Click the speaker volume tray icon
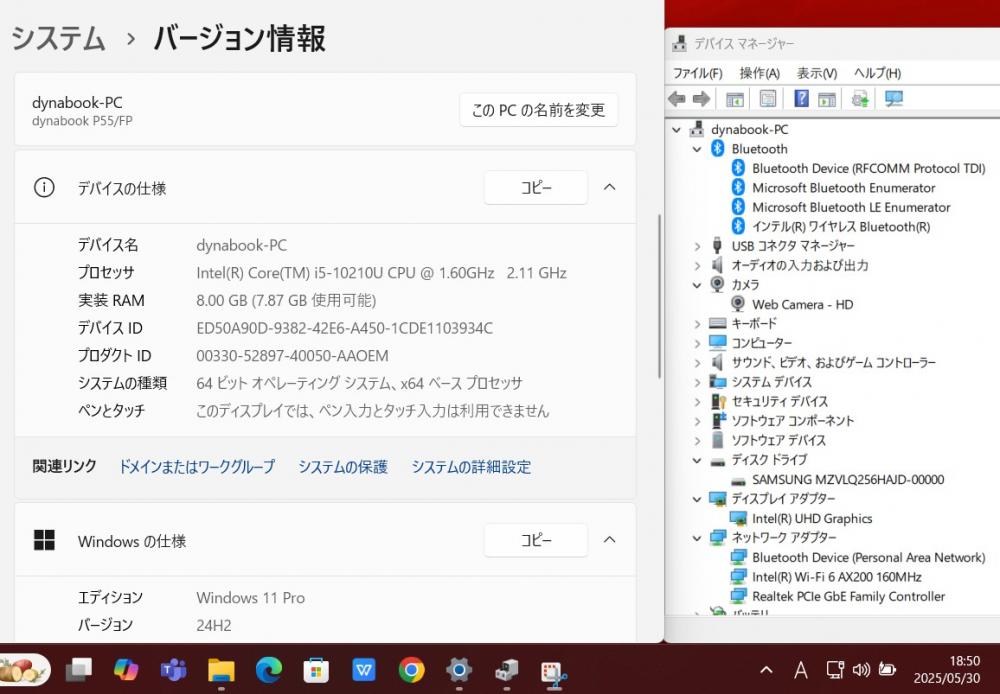 861,669
